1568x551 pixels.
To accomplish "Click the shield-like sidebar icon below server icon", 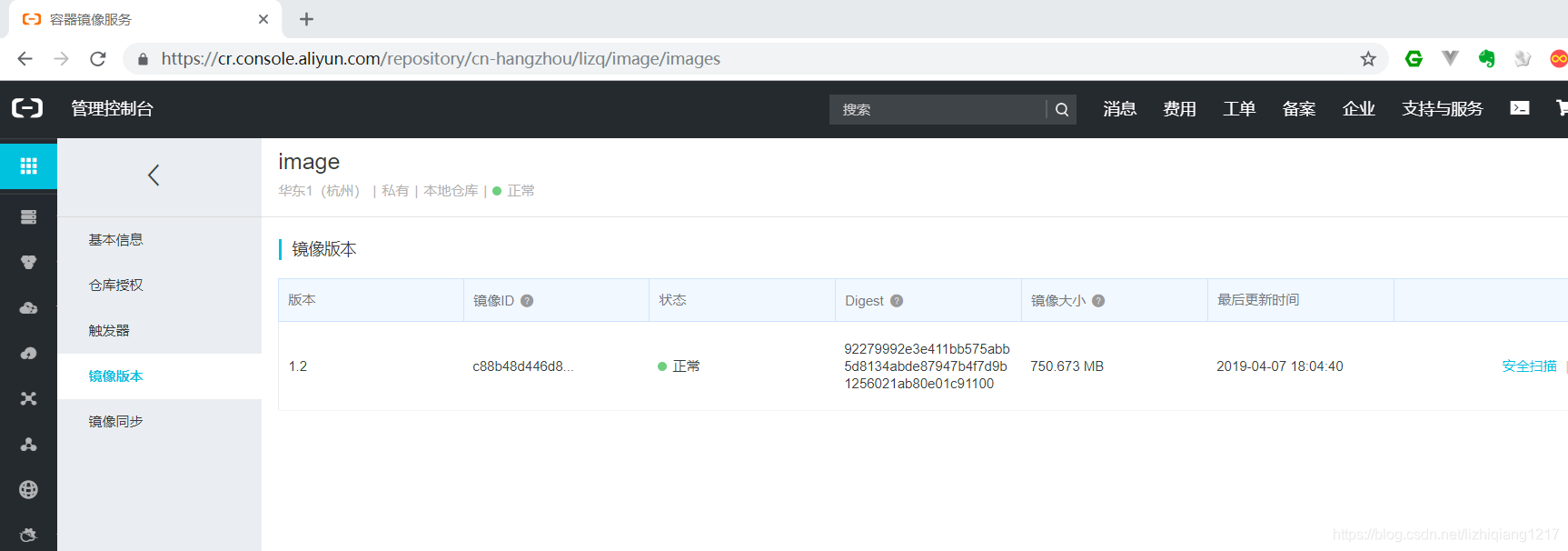I will (28, 262).
